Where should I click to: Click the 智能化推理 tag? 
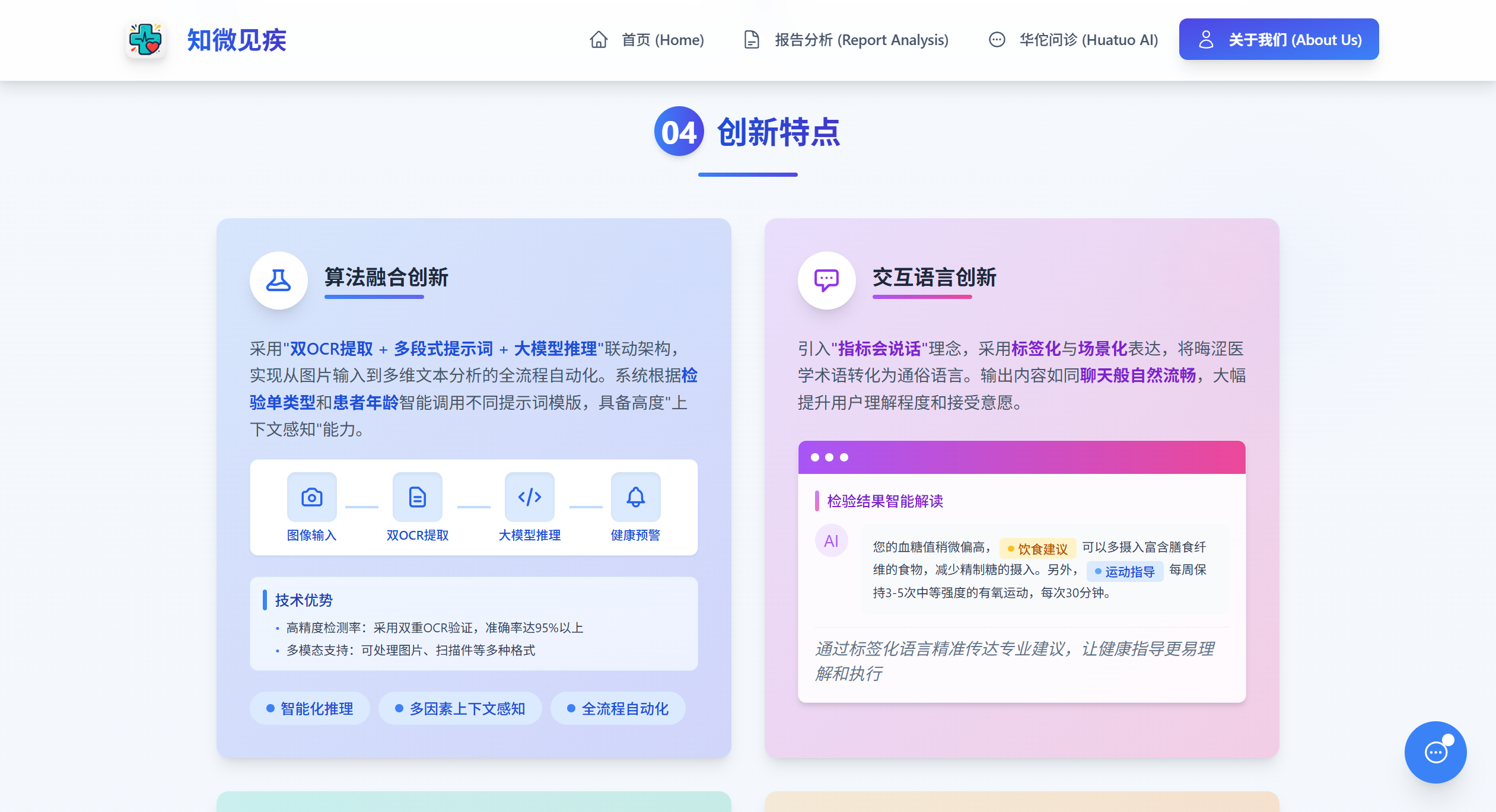[x=310, y=708]
